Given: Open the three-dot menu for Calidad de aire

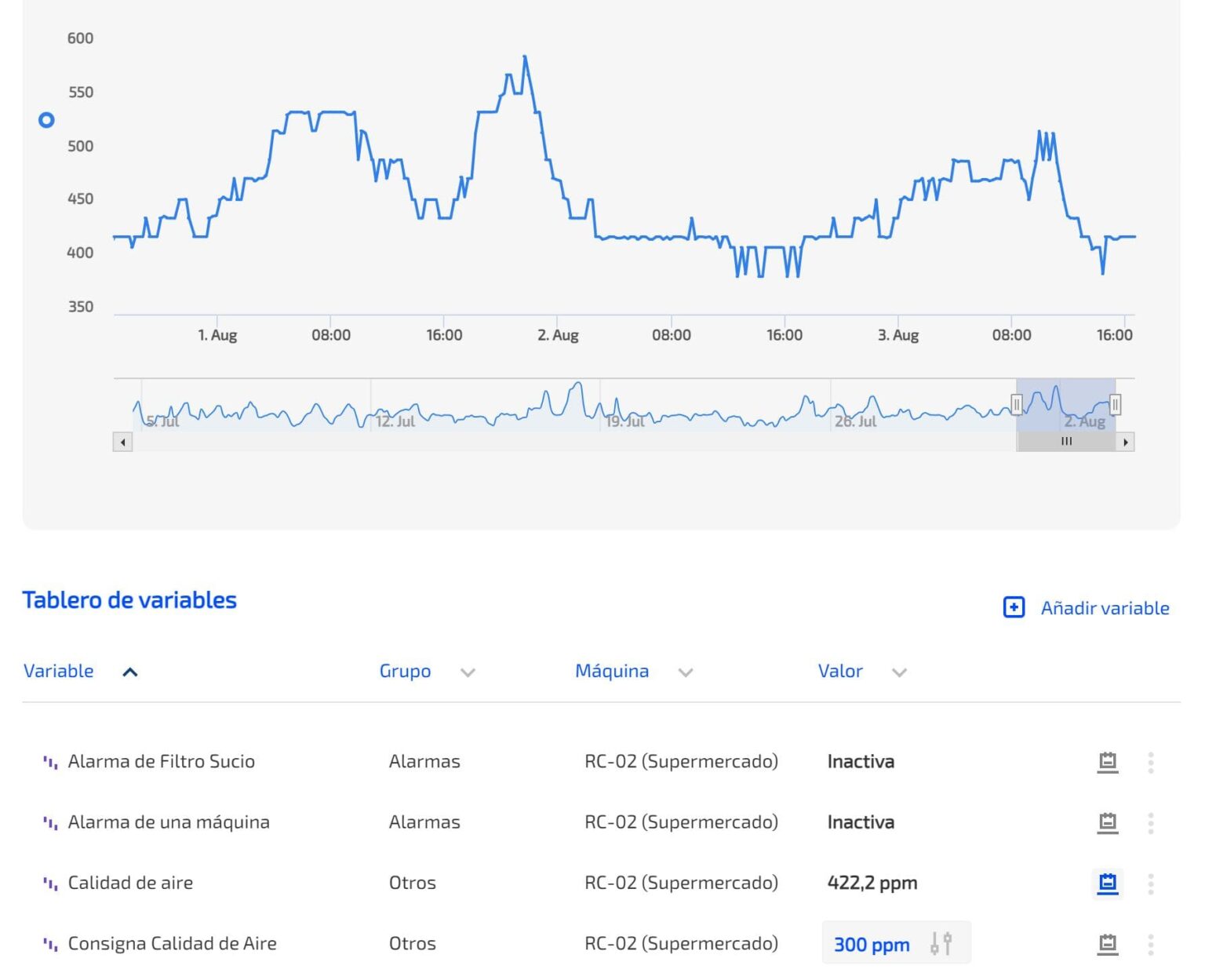Looking at the screenshot, I should [1150, 882].
